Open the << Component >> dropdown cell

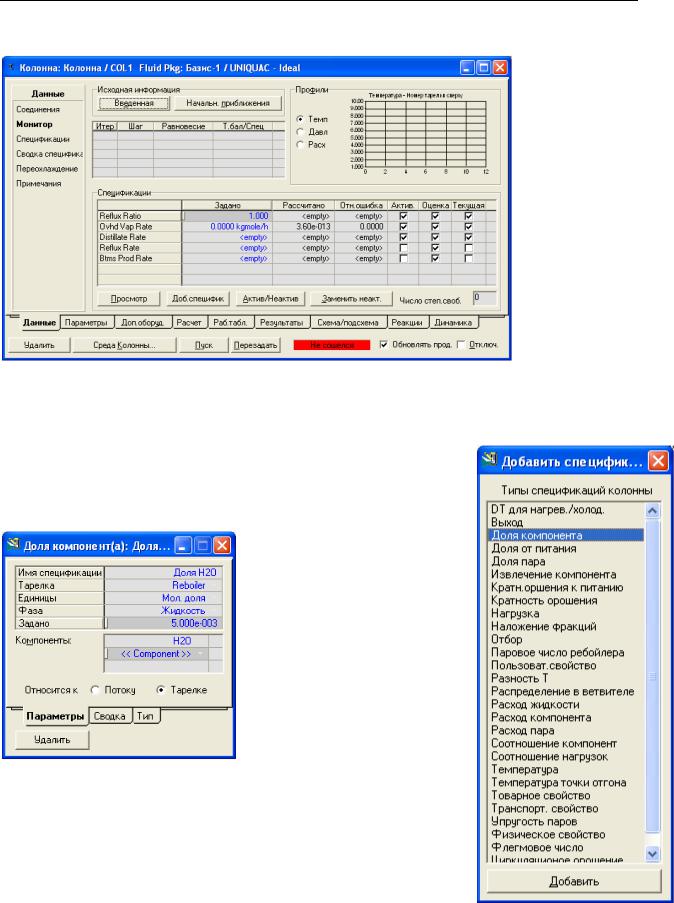tap(156, 654)
